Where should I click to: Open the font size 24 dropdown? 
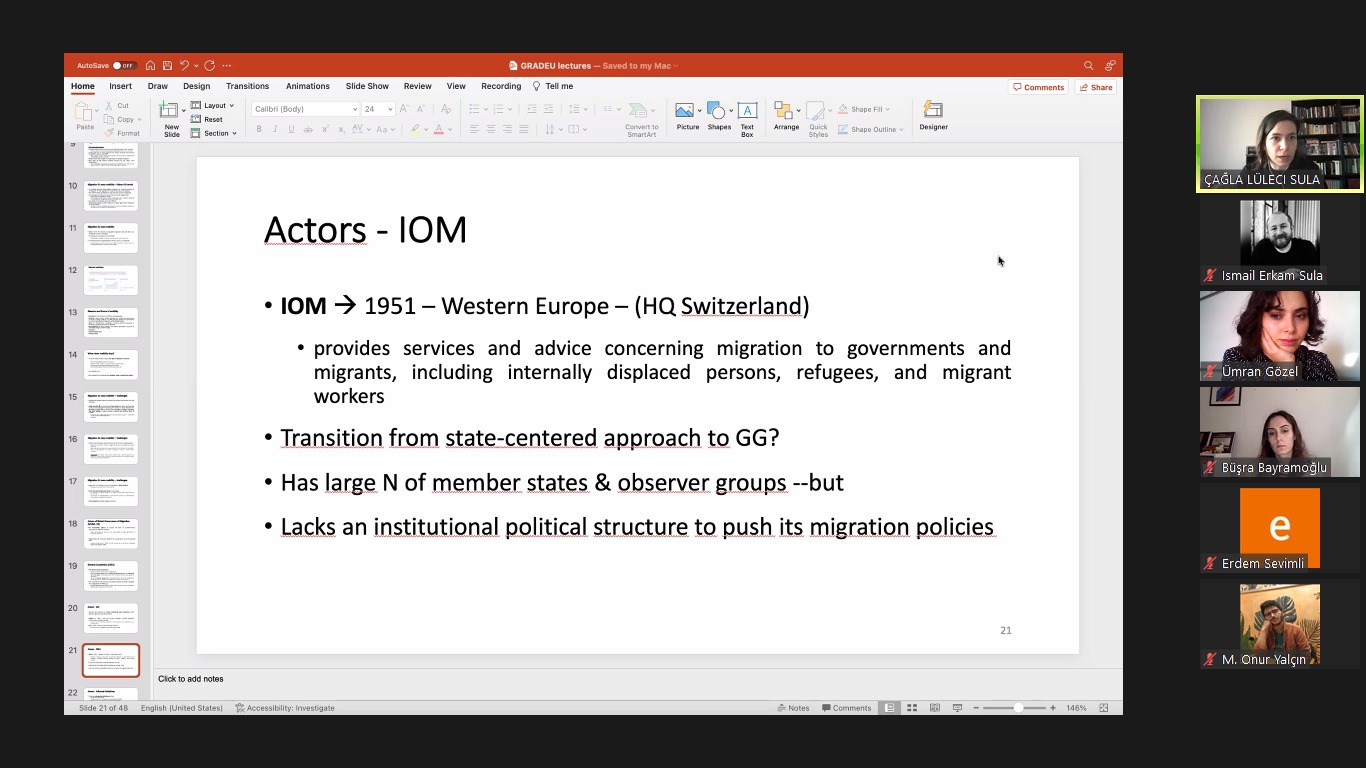coord(378,109)
